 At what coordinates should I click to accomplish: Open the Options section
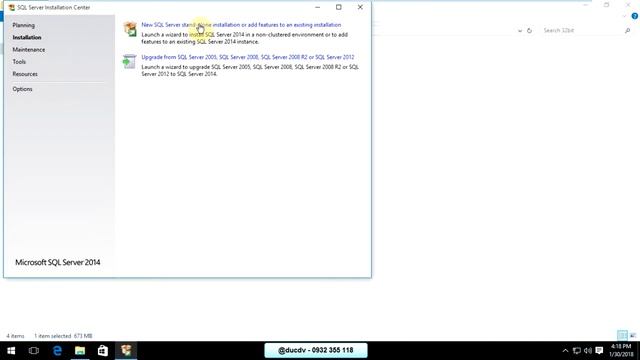tap(22, 89)
